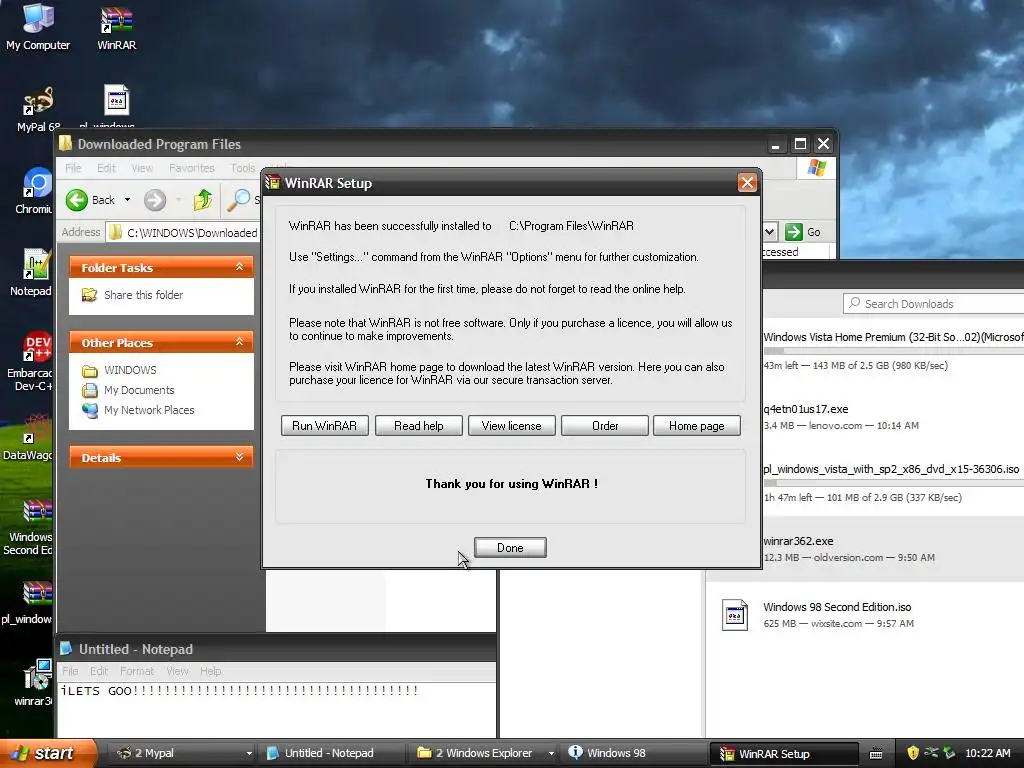The image size is (1024, 768).
Task: Click the Order button
Action: pos(605,426)
